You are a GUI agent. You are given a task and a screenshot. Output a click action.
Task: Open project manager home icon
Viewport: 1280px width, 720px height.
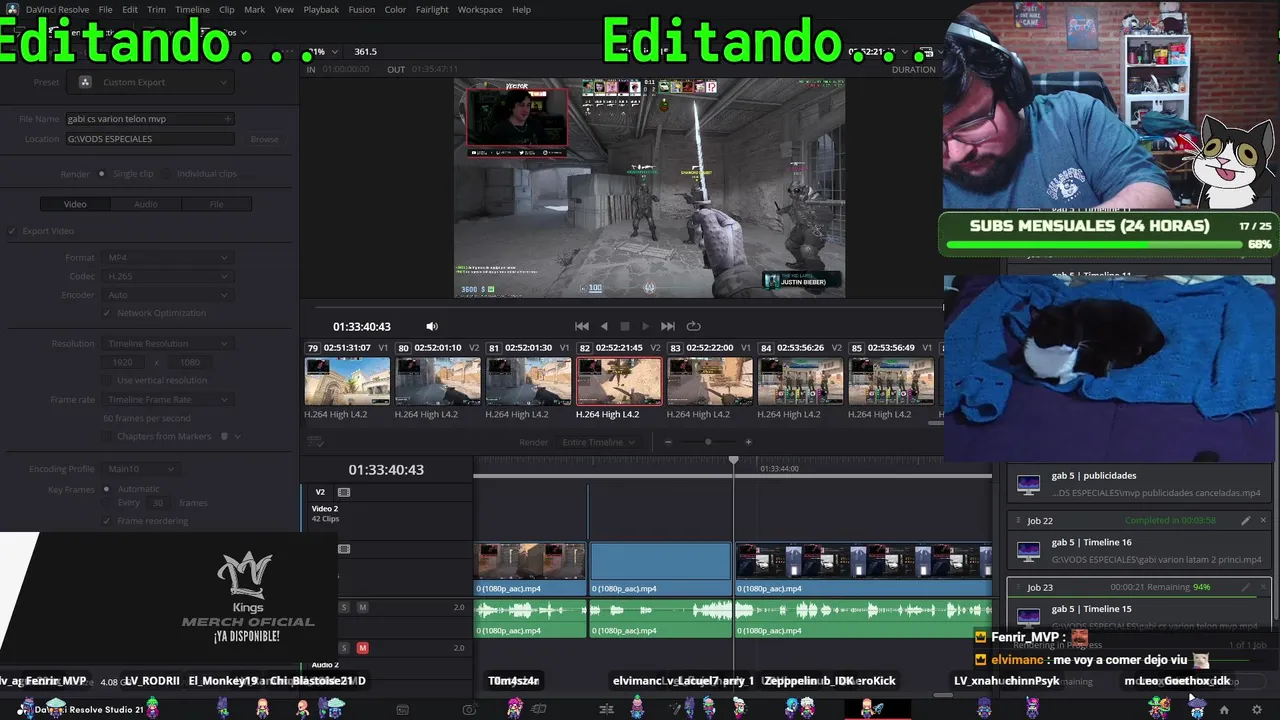[1224, 710]
